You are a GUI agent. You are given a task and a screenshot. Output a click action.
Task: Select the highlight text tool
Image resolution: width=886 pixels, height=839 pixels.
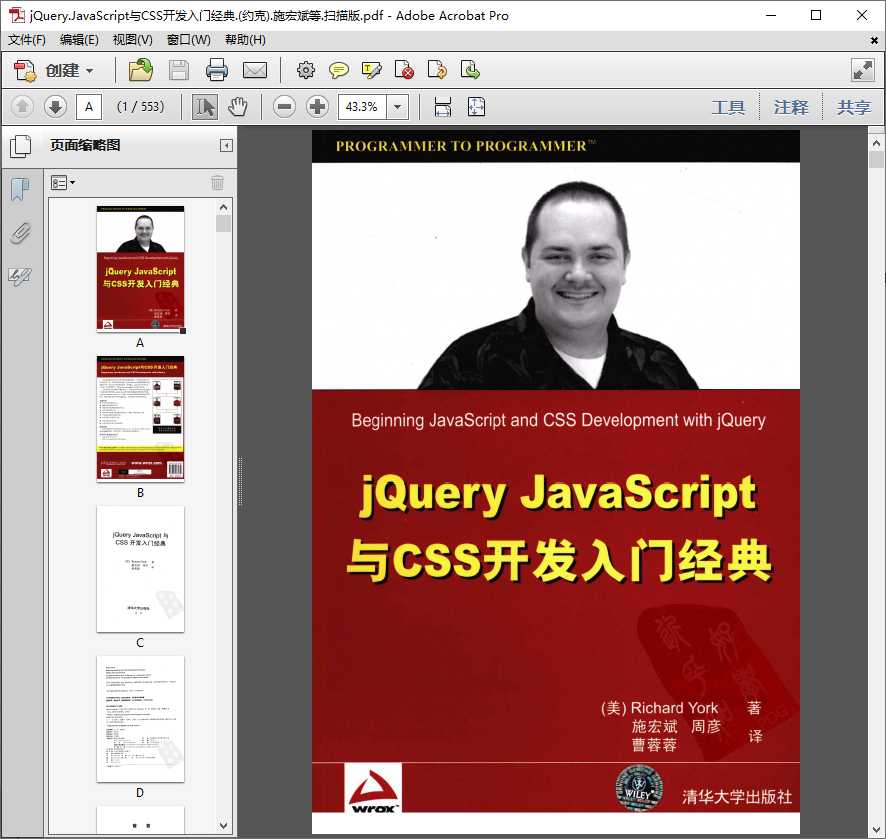[371, 70]
